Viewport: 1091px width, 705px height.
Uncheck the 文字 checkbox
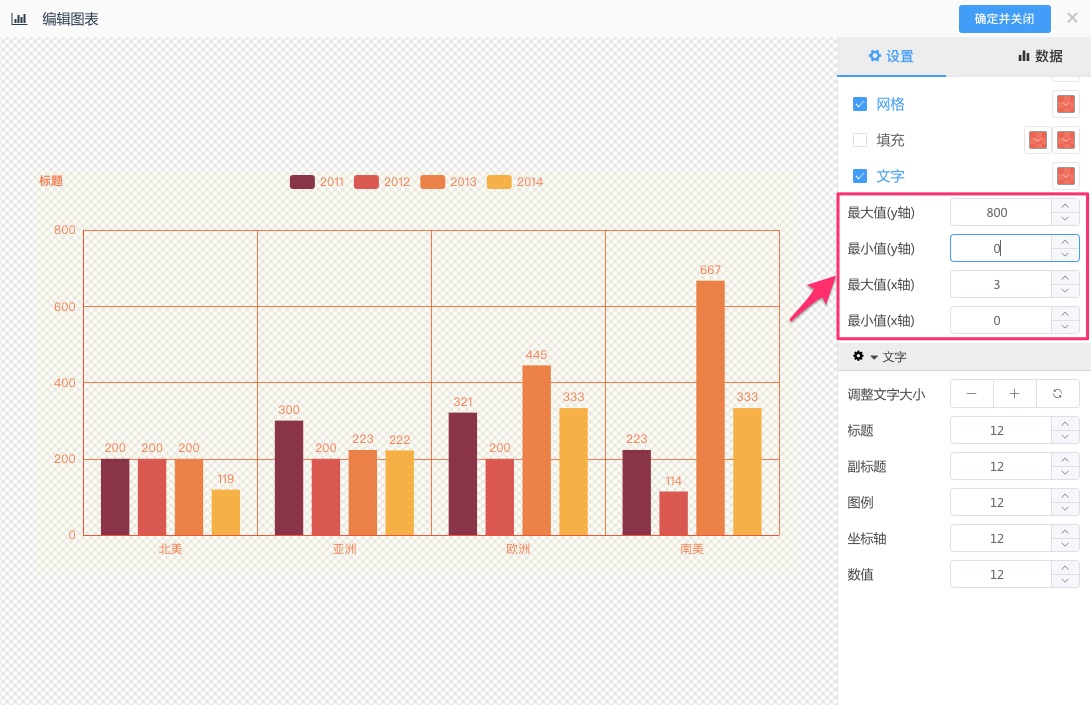[860, 176]
